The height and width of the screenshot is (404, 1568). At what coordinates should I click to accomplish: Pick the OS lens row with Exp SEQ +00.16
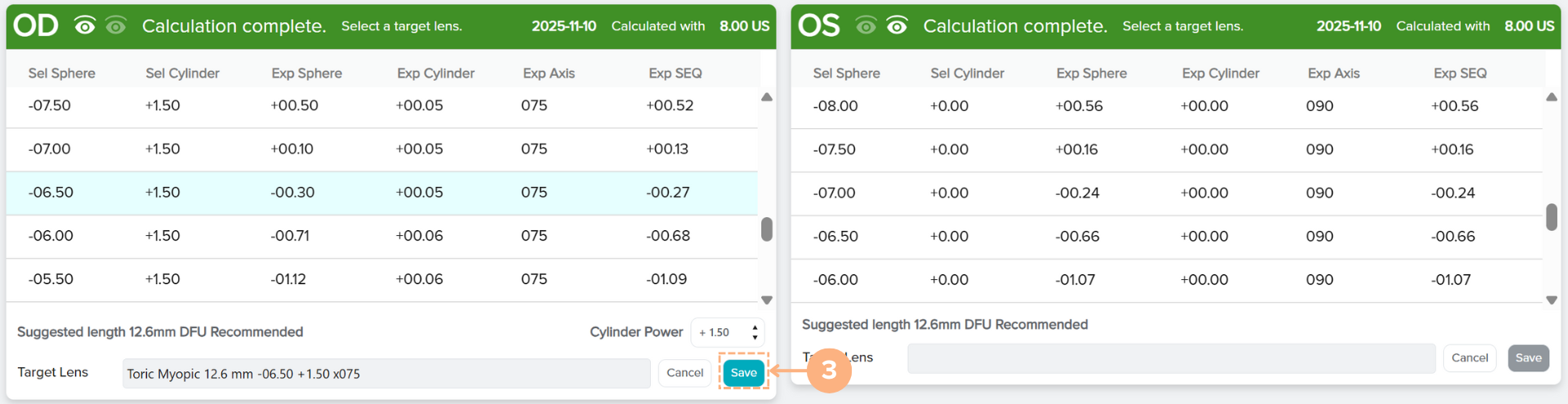[1166, 150]
